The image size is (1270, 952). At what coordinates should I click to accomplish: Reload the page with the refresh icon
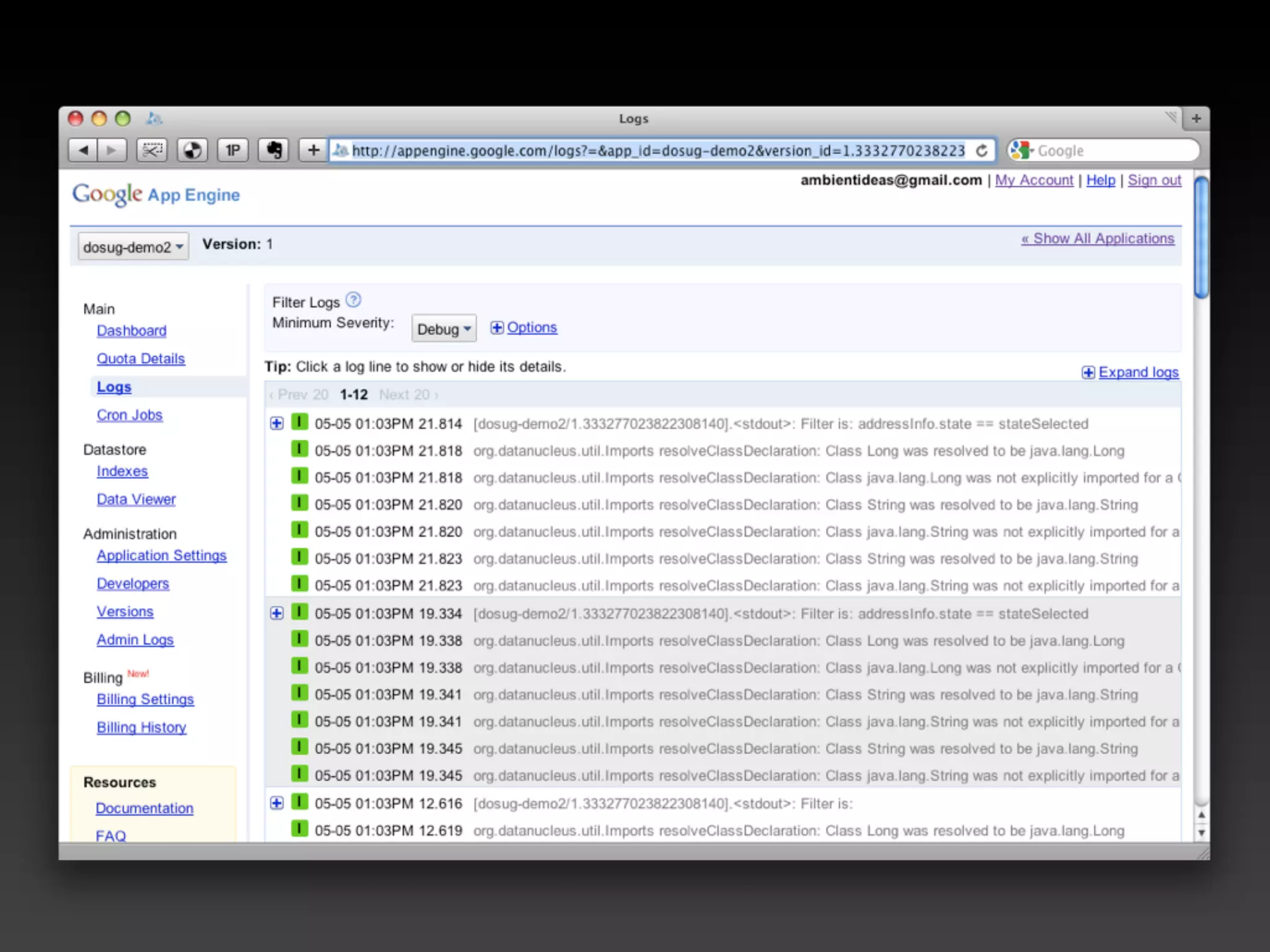click(x=982, y=151)
